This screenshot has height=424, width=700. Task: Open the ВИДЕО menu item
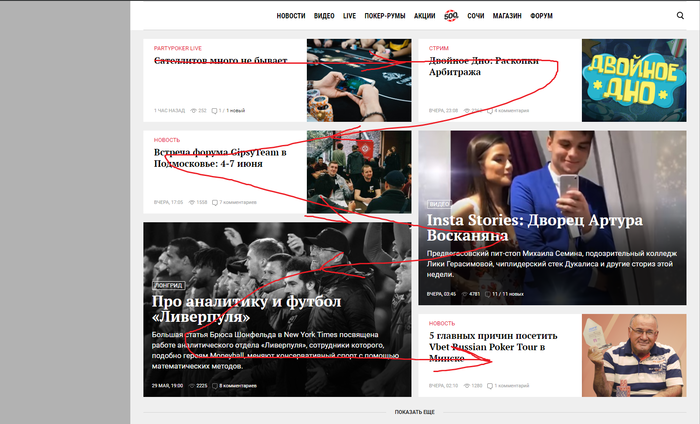pos(324,16)
